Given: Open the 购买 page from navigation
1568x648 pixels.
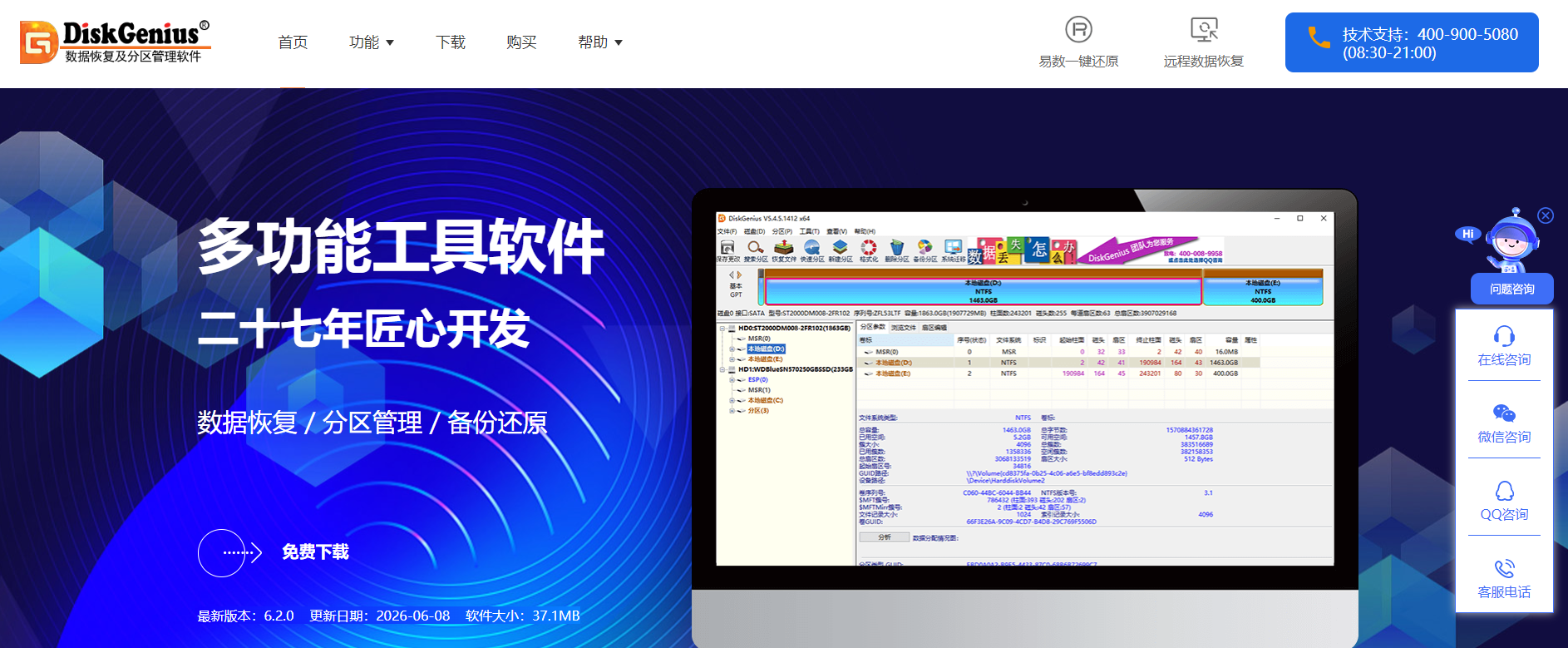Looking at the screenshot, I should [521, 42].
